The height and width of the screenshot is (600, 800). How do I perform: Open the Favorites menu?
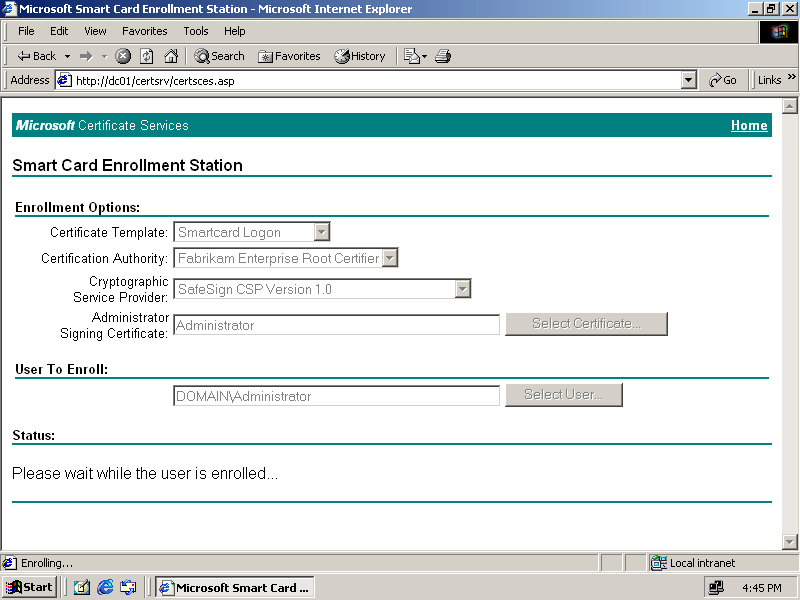(144, 31)
